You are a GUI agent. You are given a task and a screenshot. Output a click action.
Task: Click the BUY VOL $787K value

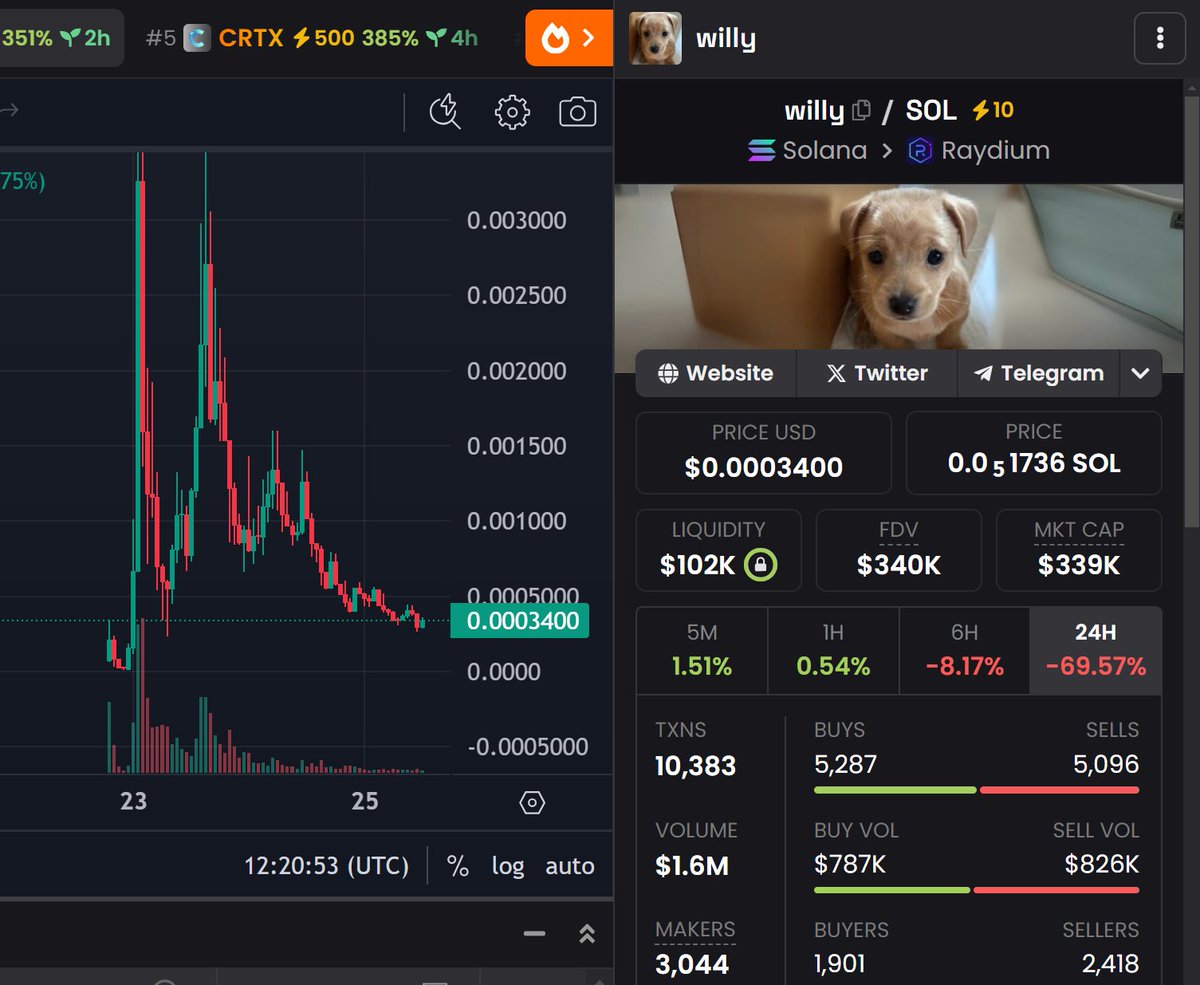pos(850,864)
